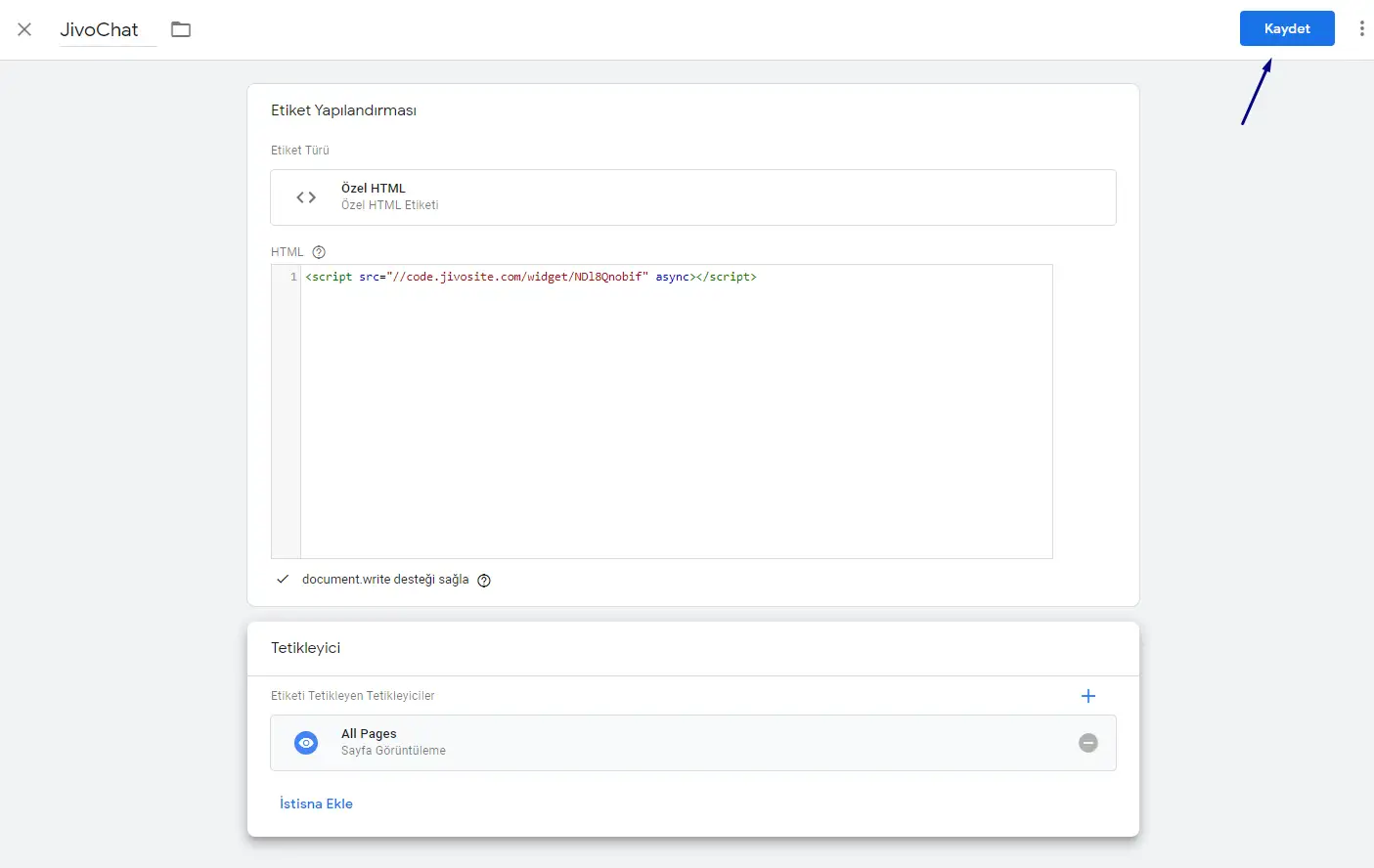Click the JivoChat tag name field
Image resolution: width=1374 pixels, height=868 pixels.
click(x=100, y=29)
